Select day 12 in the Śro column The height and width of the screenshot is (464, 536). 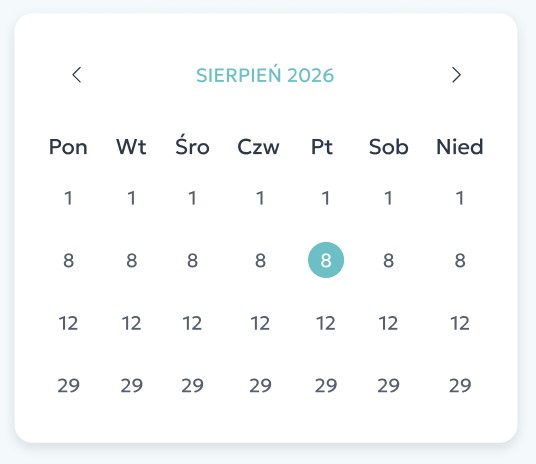tap(192, 323)
